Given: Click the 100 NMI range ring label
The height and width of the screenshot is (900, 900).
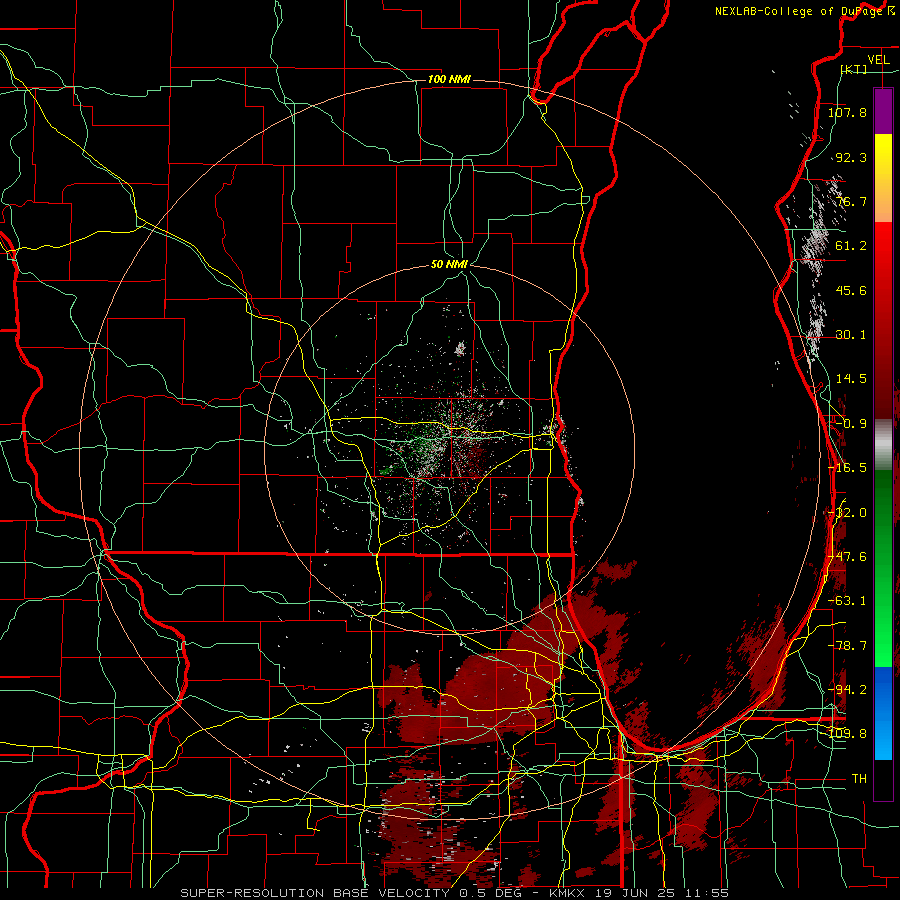Looking at the screenshot, I should 449,79.
